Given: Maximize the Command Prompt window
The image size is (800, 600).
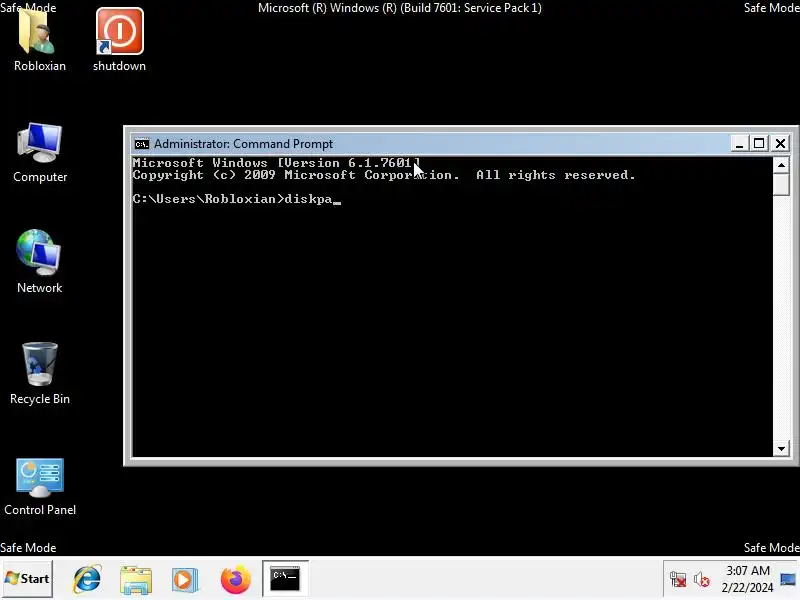Looking at the screenshot, I should [x=759, y=143].
